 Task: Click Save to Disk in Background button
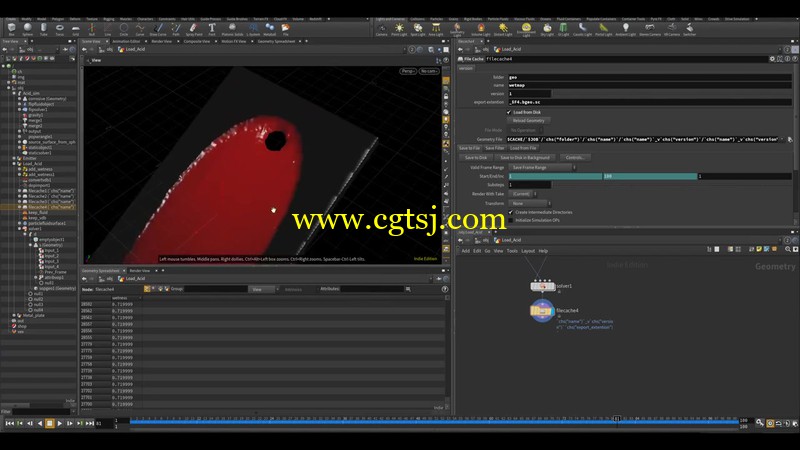point(525,158)
